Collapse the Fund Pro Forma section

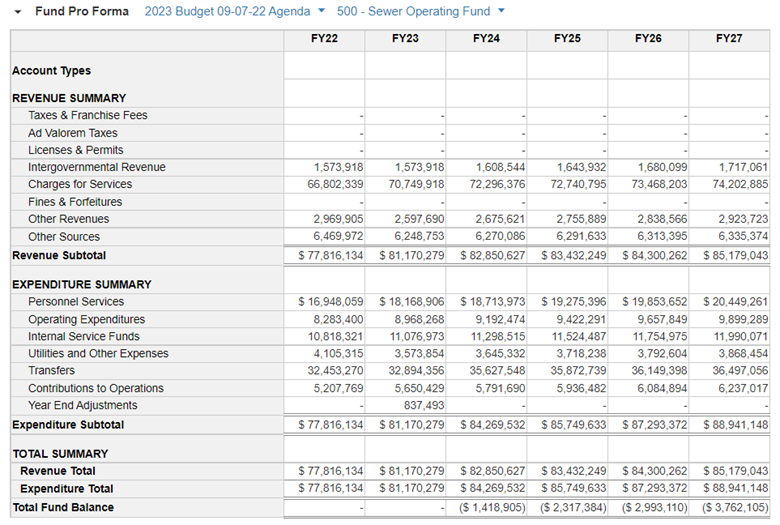pos(17,12)
